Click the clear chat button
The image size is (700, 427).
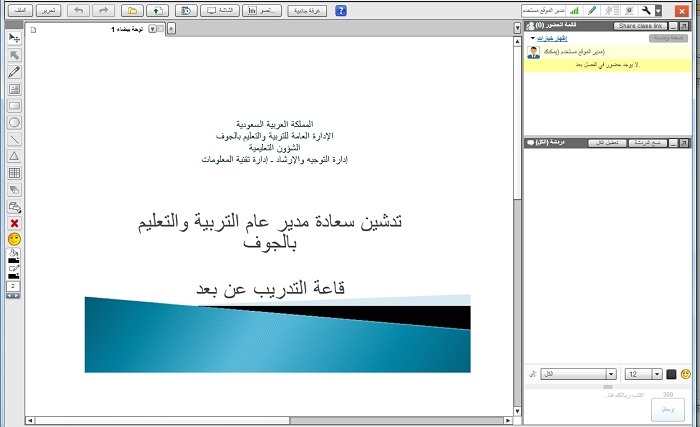648,143
